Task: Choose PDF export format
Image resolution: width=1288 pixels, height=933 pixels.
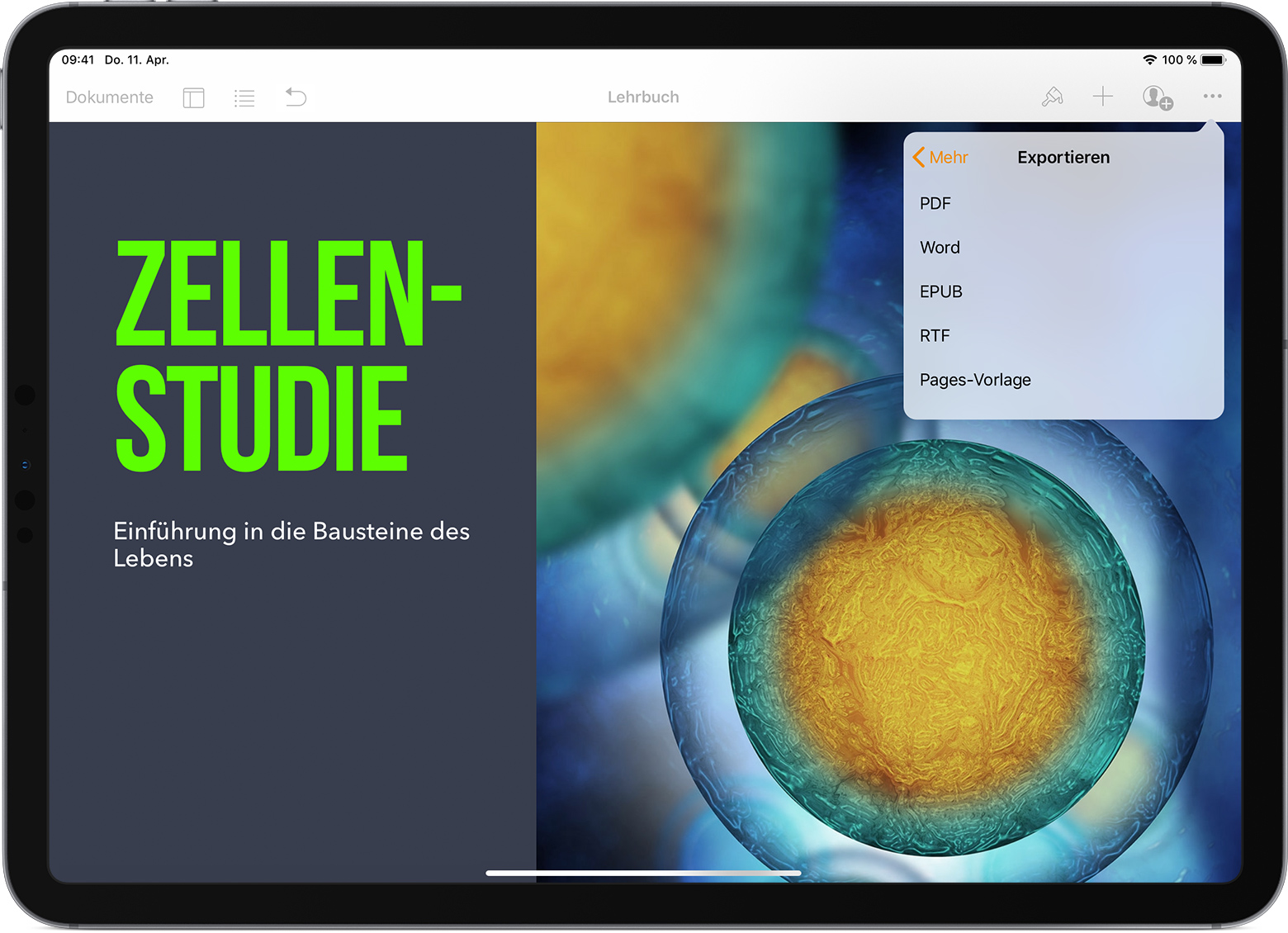Action: pyautogui.click(x=935, y=204)
